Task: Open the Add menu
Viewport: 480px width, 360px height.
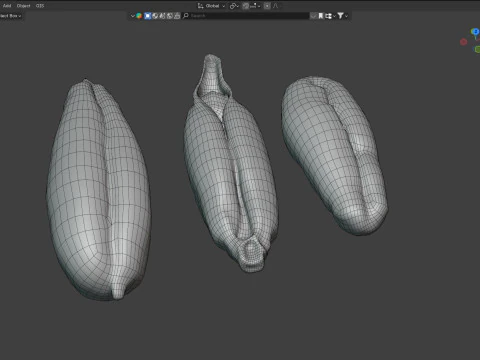Action: 7,6
